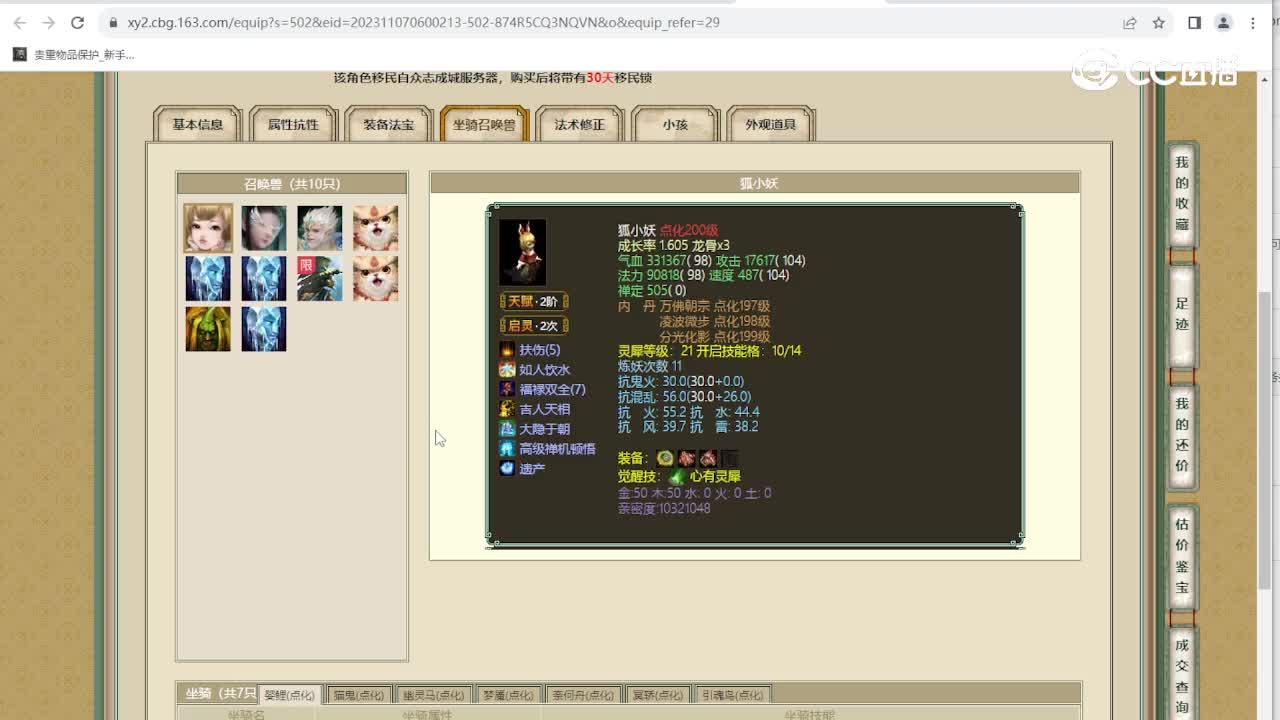1280x720 pixels.
Task: Click the site lock icon in the address bar
Action: [113, 22]
